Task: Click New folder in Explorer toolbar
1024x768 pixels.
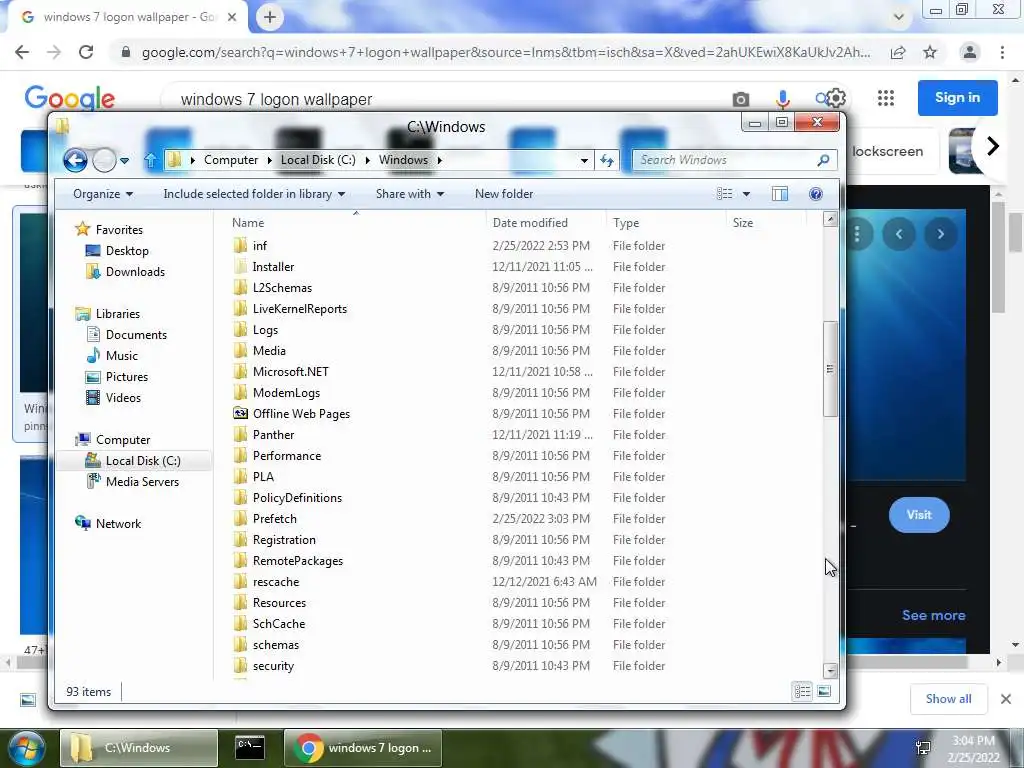Action: click(x=504, y=194)
